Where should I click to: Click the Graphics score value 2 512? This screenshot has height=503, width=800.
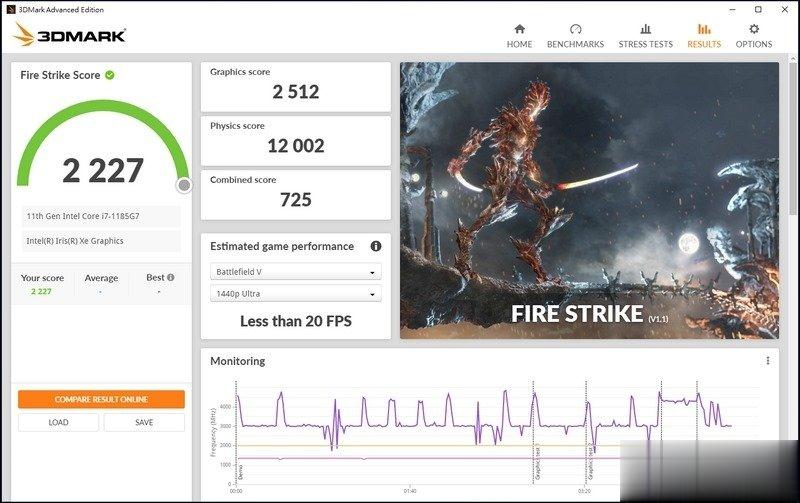point(296,92)
